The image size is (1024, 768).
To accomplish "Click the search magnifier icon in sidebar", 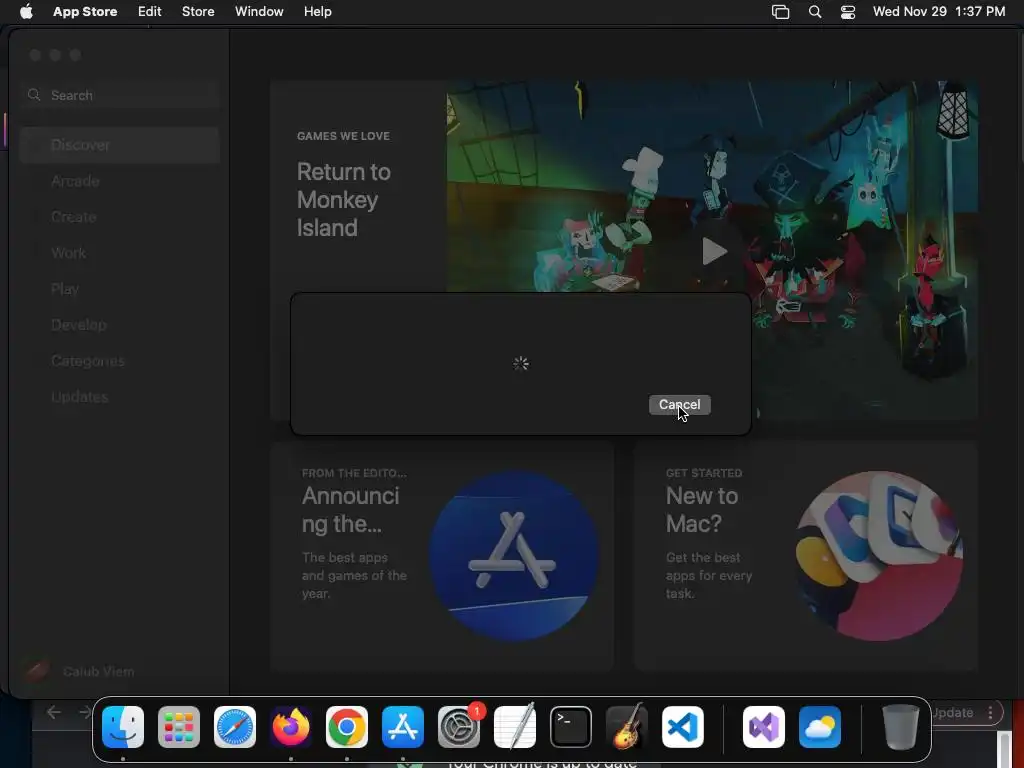I will tap(34, 95).
